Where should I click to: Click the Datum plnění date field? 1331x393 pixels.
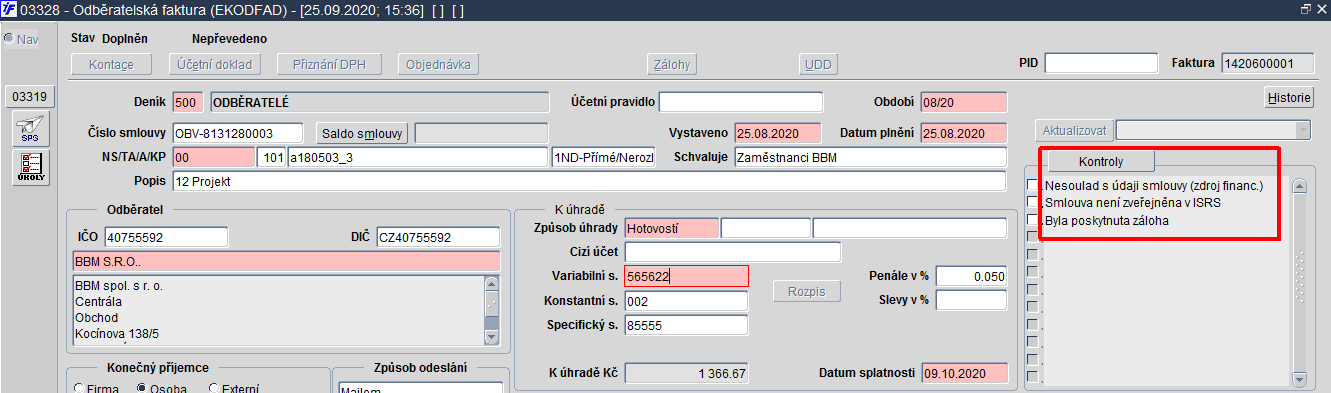click(963, 133)
